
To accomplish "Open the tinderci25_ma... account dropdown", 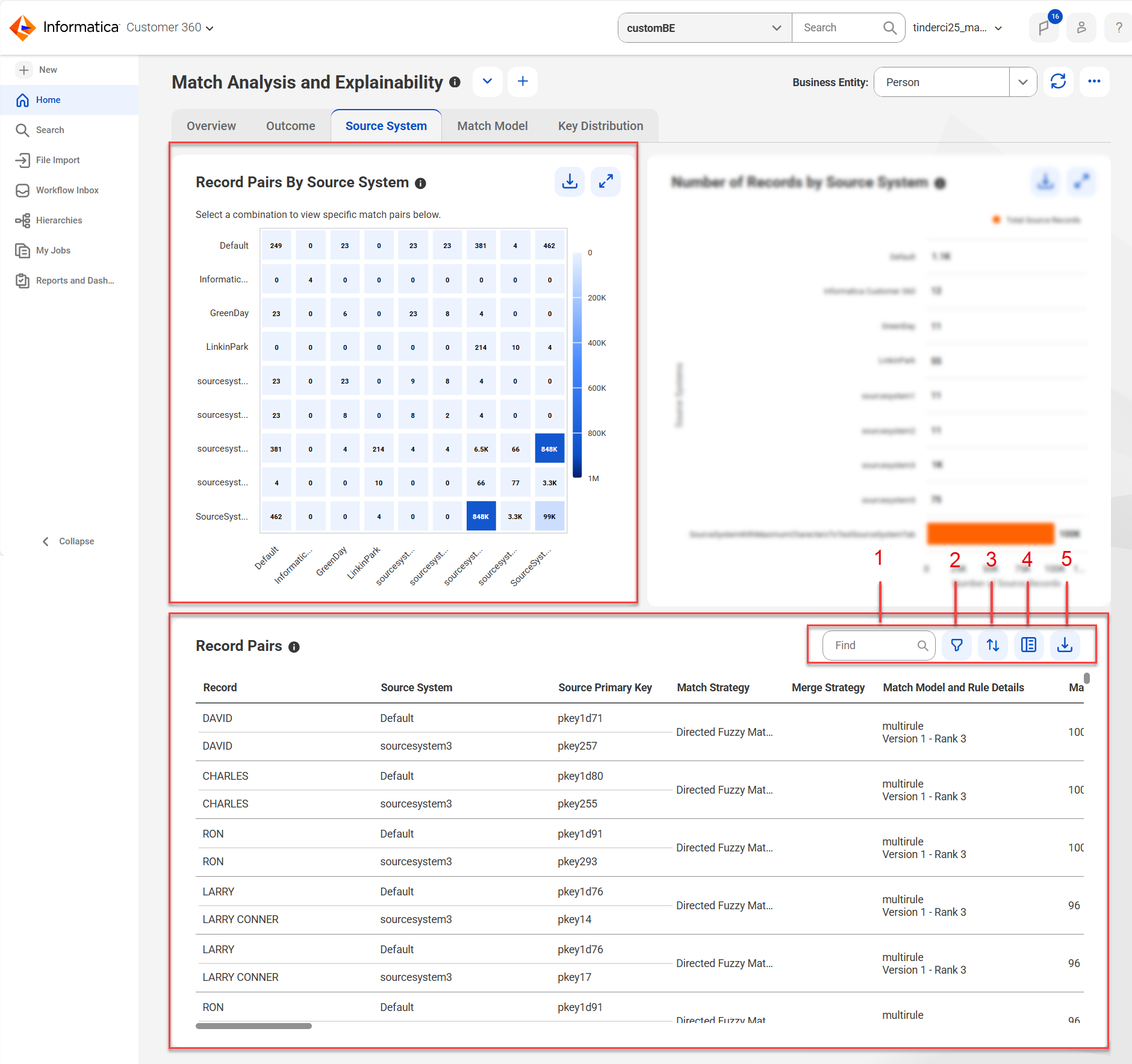I will point(957,28).
